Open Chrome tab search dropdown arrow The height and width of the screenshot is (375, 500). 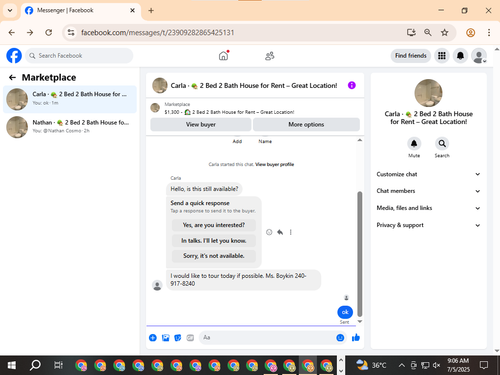click(10, 10)
